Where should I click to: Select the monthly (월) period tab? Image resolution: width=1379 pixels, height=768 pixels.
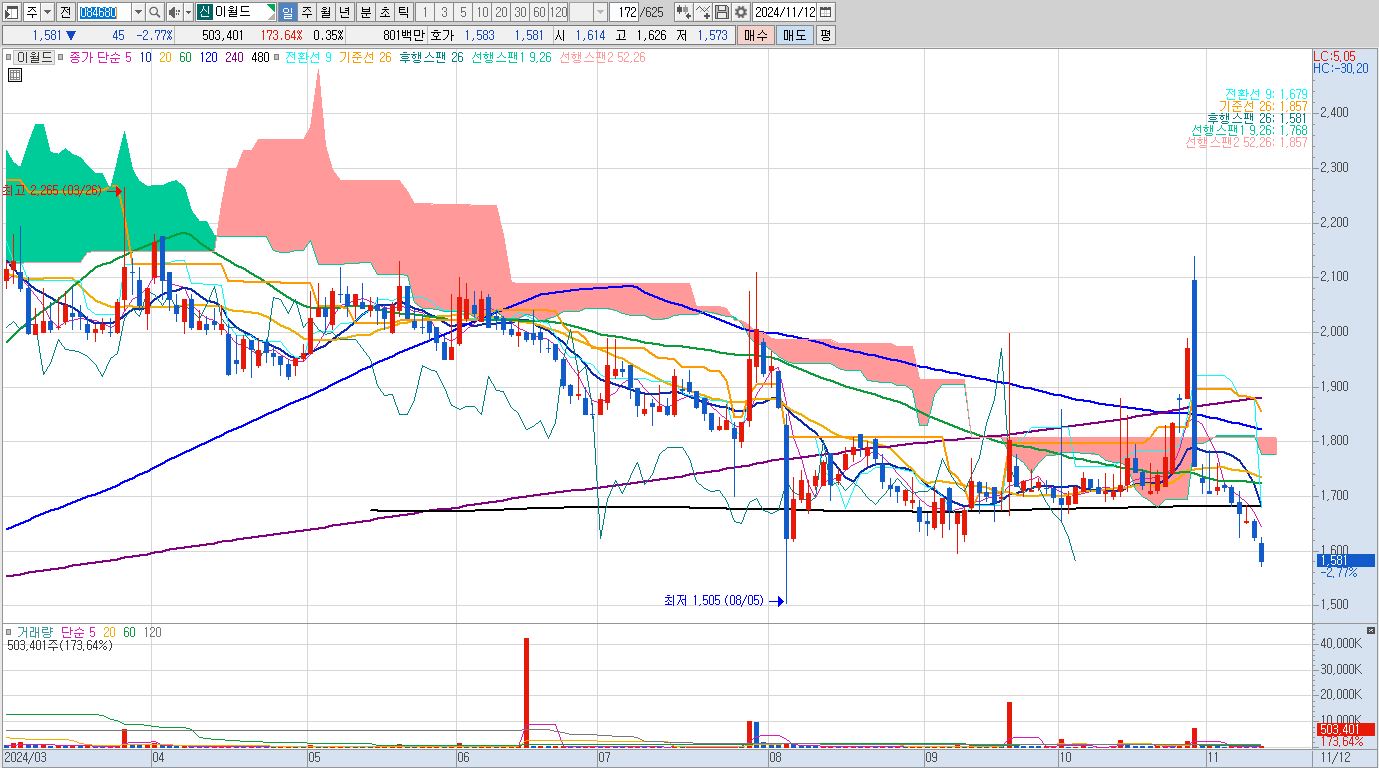(326, 12)
